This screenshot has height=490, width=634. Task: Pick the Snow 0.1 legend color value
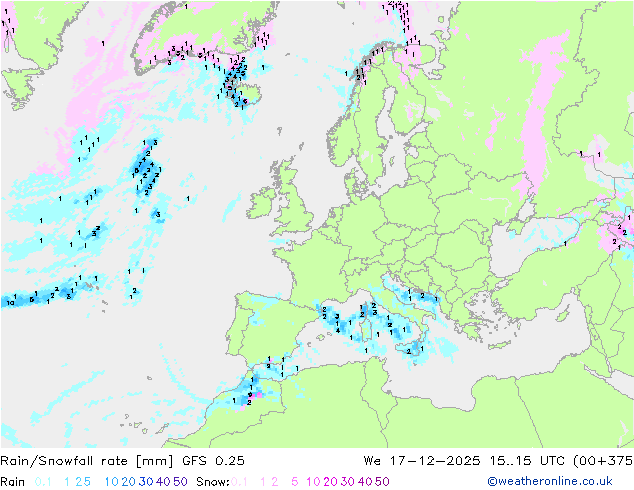[239, 482]
